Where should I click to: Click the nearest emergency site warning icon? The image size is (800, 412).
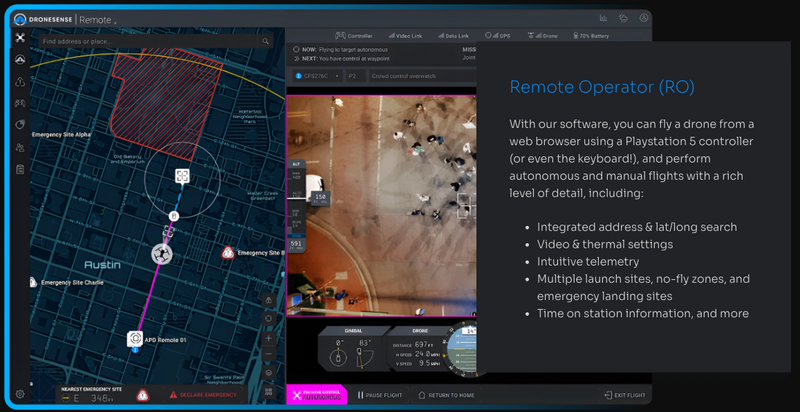(x=143, y=395)
